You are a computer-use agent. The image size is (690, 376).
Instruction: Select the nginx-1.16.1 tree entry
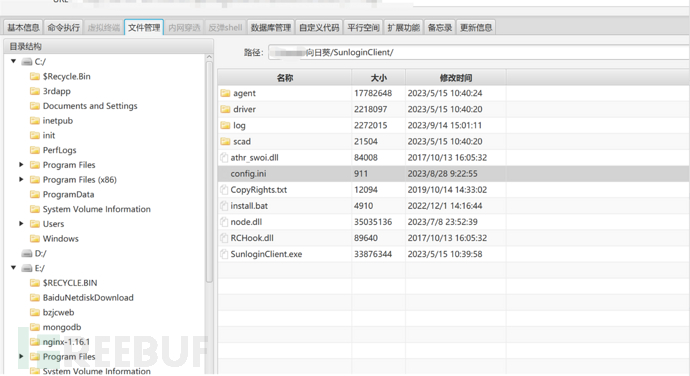66,342
